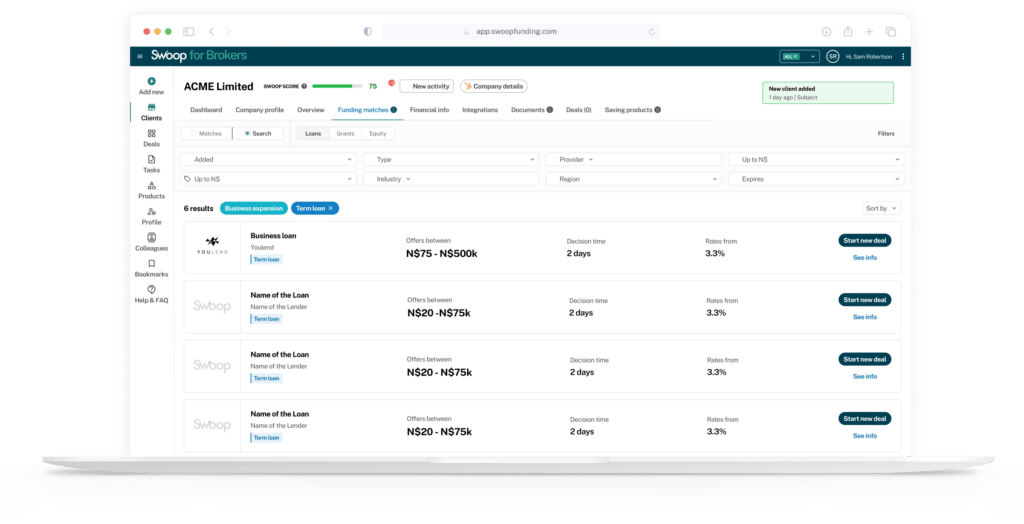Image resolution: width=1024 pixels, height=524 pixels.
Task: Open the Region dropdown
Action: click(x=633, y=179)
